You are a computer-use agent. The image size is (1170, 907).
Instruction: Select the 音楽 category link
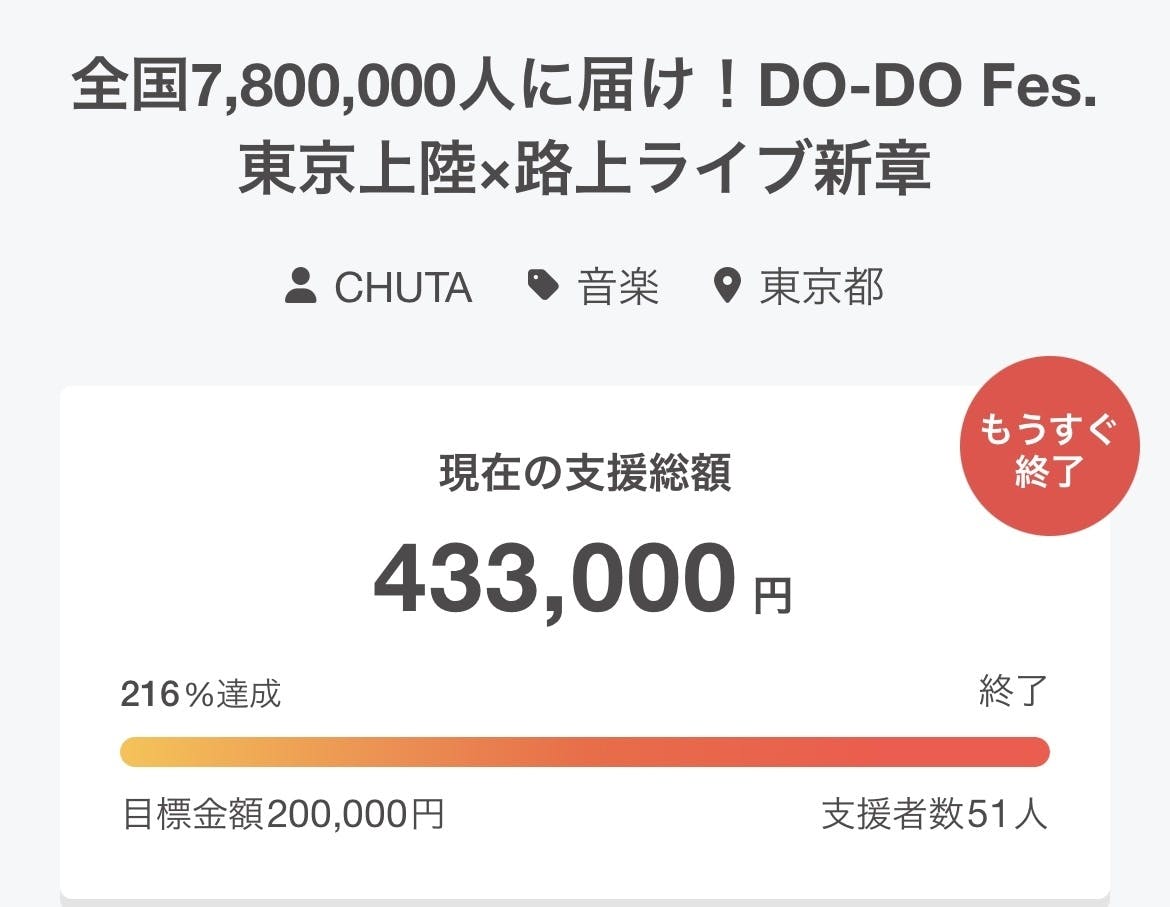pyautogui.click(x=618, y=288)
